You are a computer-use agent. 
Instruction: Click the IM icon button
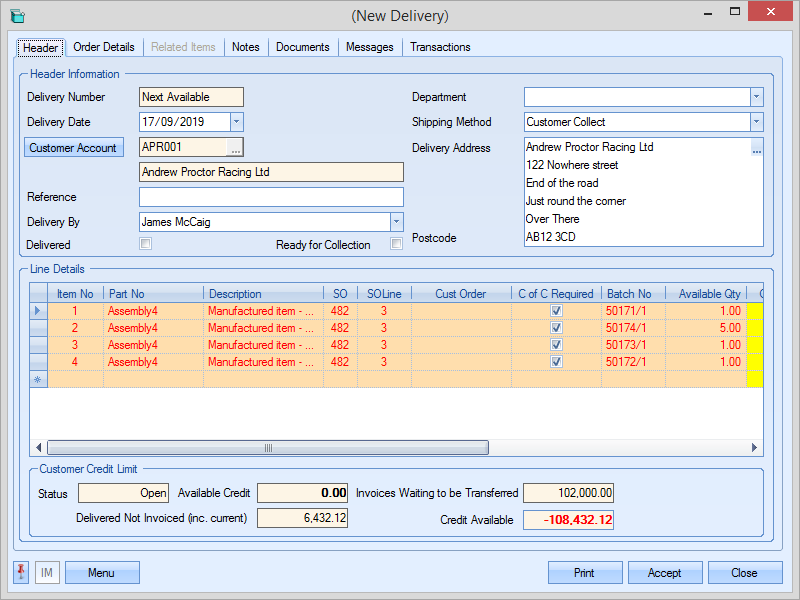coord(47,573)
